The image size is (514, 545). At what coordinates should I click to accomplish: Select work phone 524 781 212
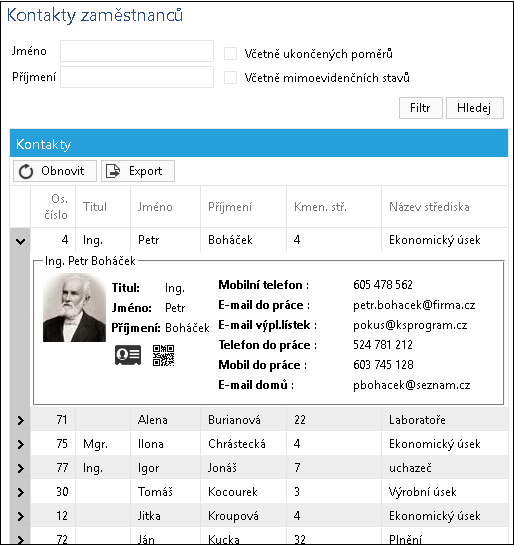click(383, 345)
